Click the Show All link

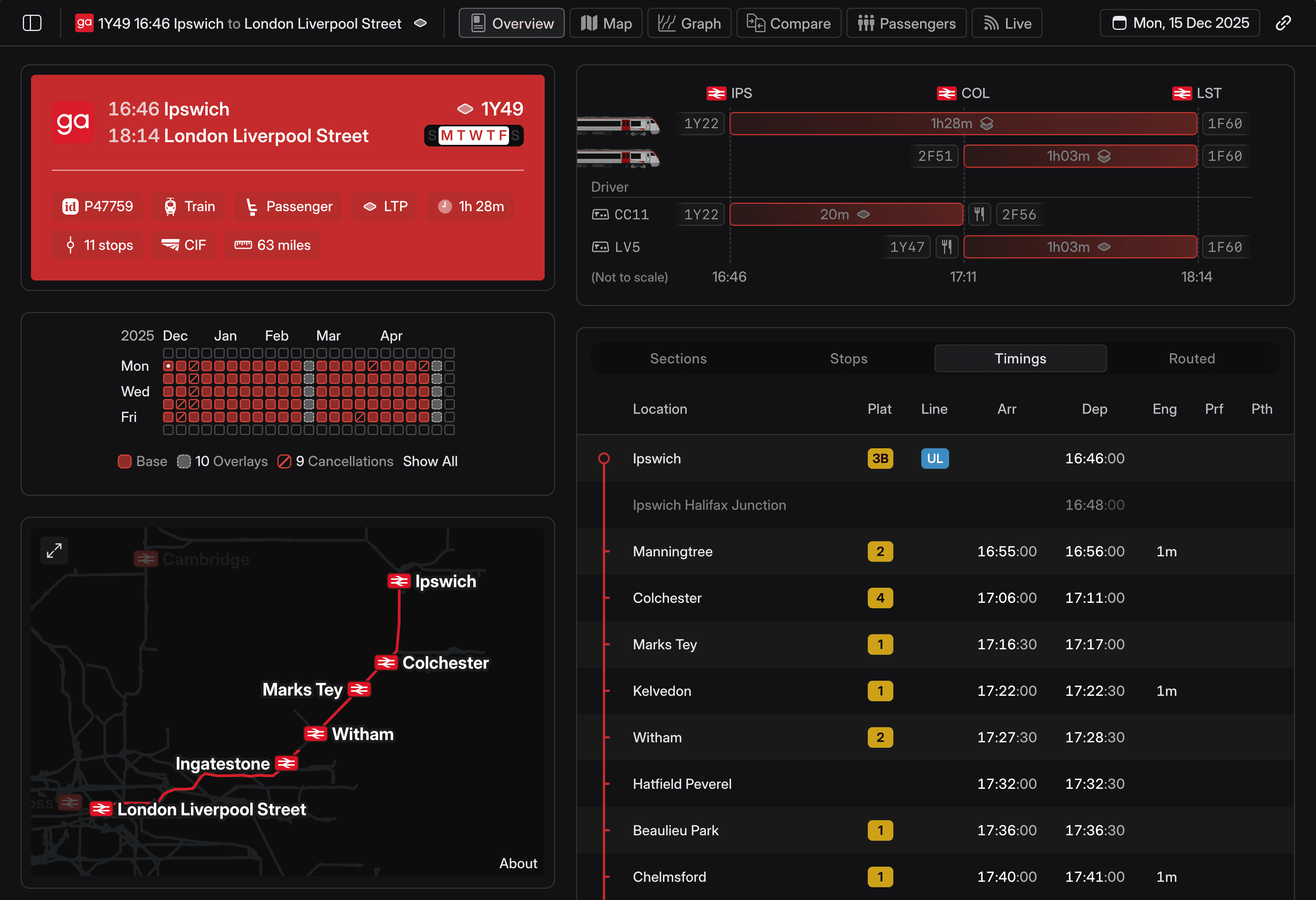[430, 461]
